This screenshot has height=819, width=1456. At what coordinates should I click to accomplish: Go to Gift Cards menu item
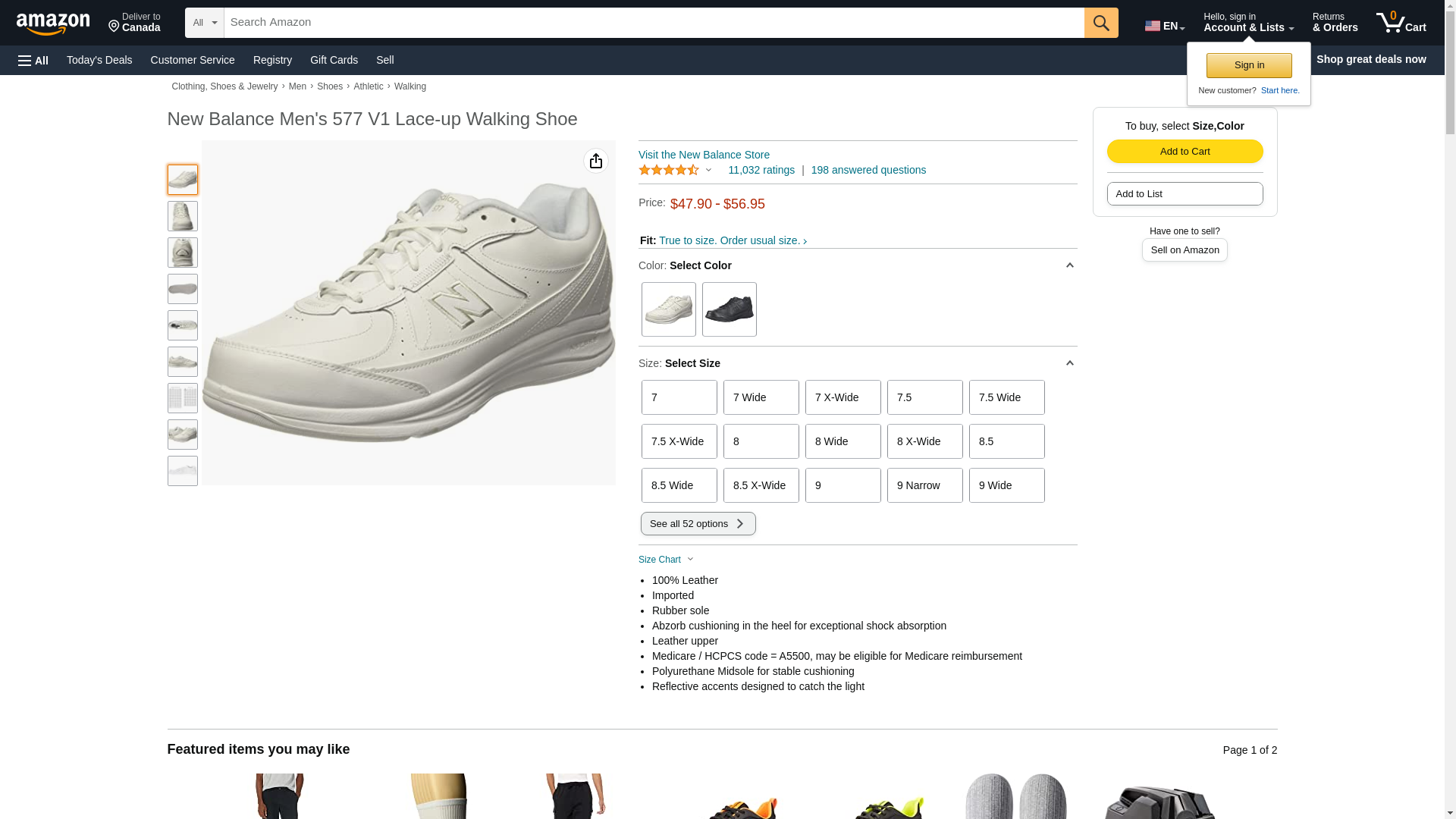point(334,60)
